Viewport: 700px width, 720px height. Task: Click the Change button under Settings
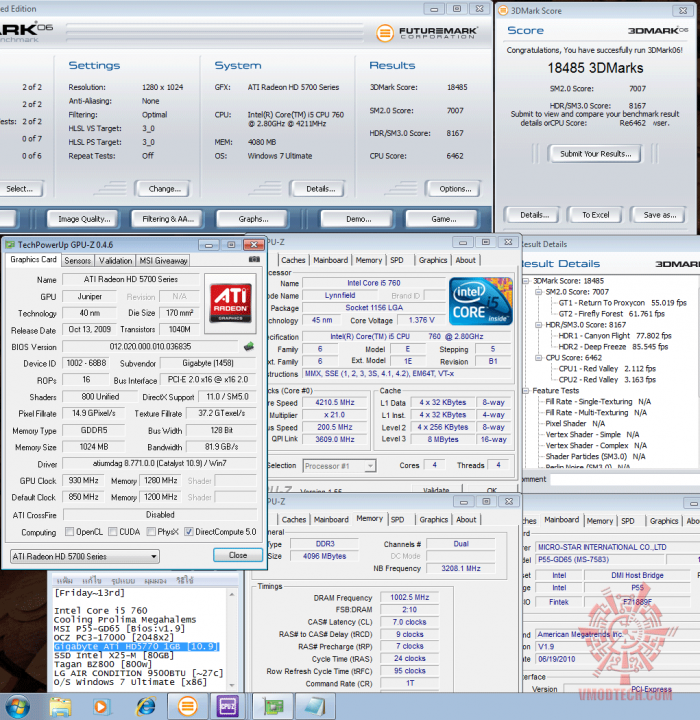164,189
